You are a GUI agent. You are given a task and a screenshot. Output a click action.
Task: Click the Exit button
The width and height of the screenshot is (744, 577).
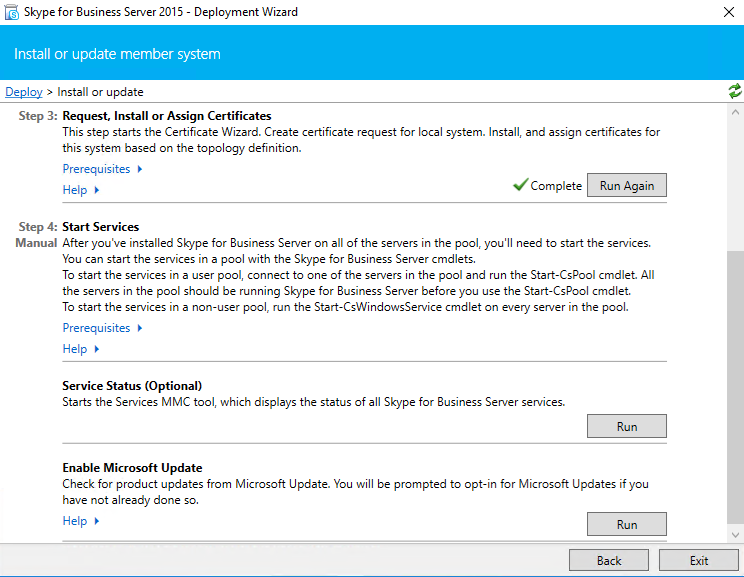[698, 560]
